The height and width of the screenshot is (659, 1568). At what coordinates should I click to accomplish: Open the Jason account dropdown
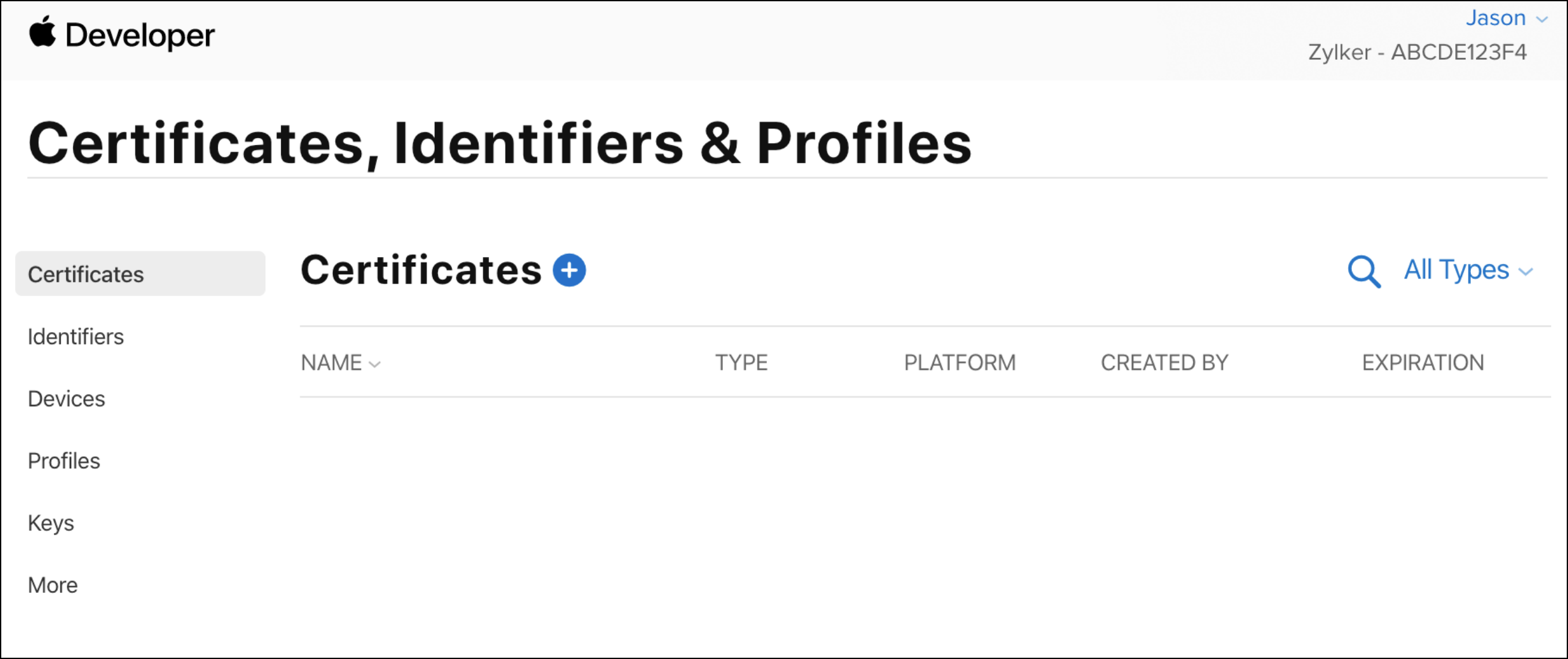[1496, 18]
